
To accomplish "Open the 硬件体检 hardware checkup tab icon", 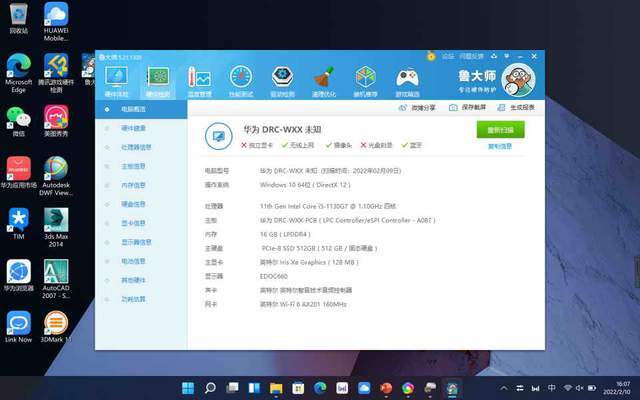I will tap(116, 77).
